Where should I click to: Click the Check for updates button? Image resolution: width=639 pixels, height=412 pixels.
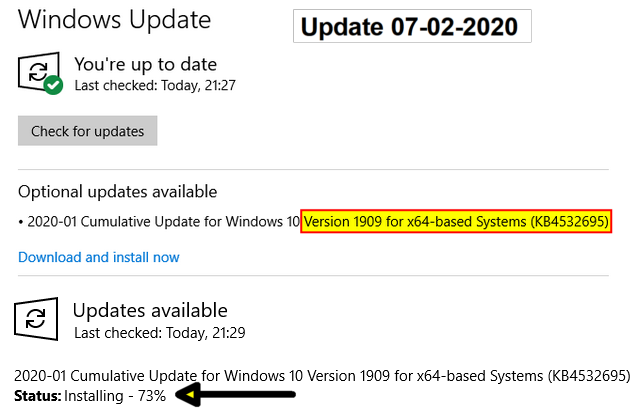click(87, 130)
